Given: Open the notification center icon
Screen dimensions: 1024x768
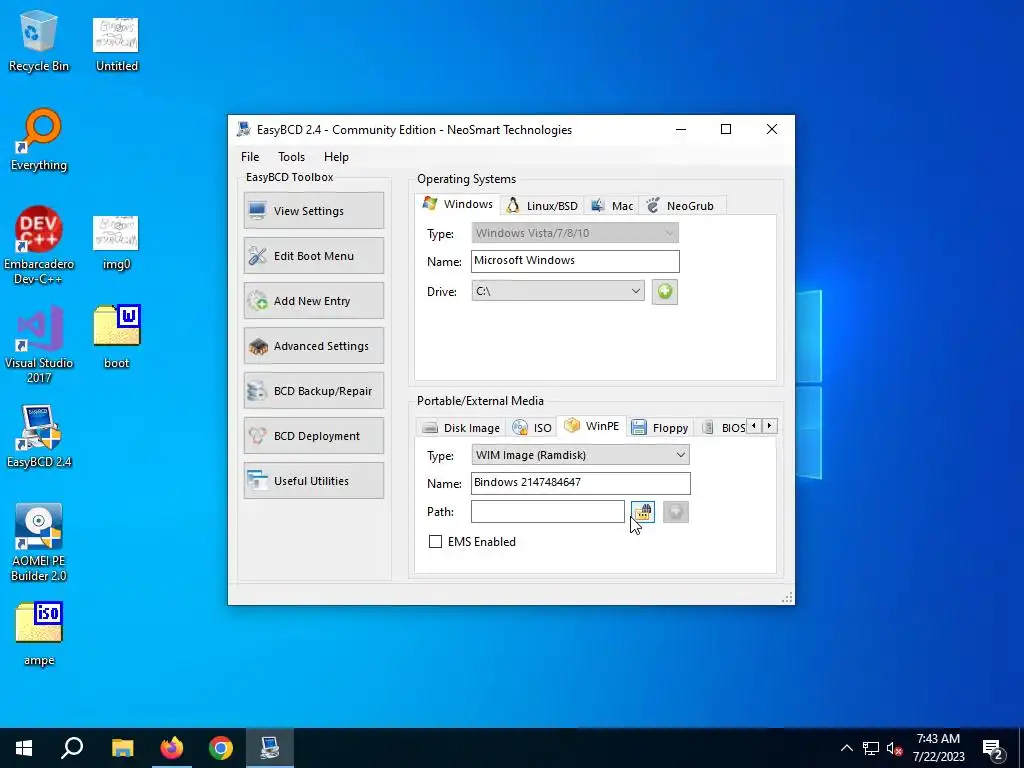Looking at the screenshot, I should 993,748.
